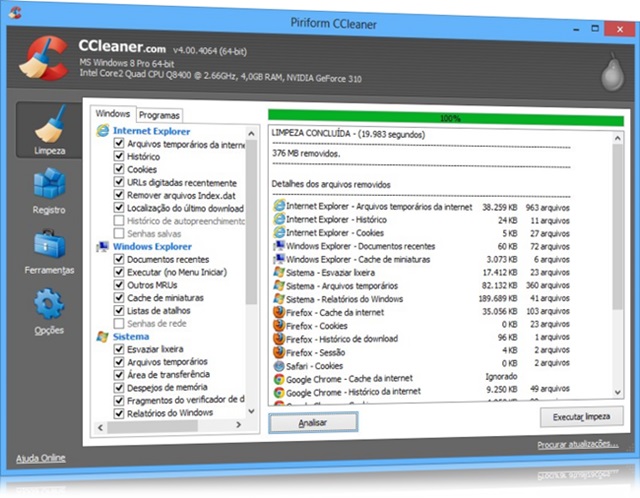Click '189.689 KB' size value

click(x=498, y=298)
